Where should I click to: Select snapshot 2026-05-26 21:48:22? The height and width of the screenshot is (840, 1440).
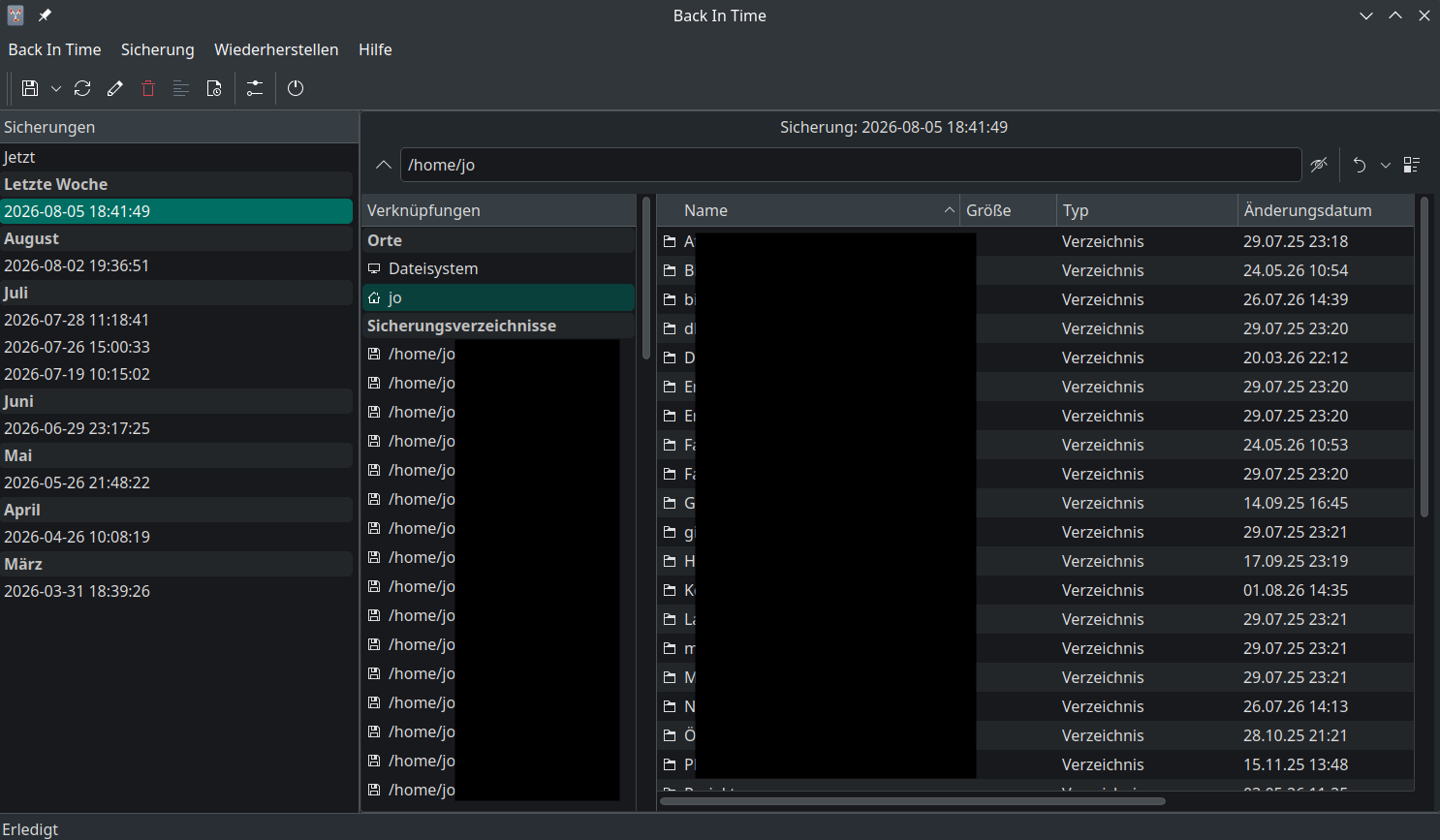[x=176, y=482]
